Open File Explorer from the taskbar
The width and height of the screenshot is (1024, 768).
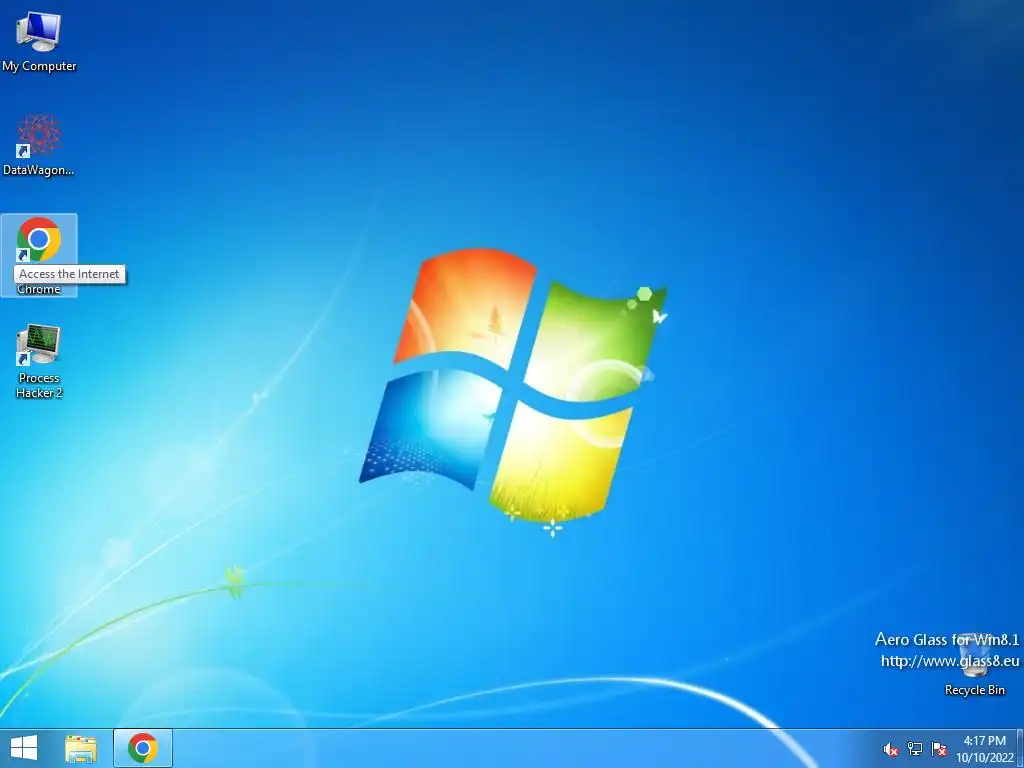81,748
